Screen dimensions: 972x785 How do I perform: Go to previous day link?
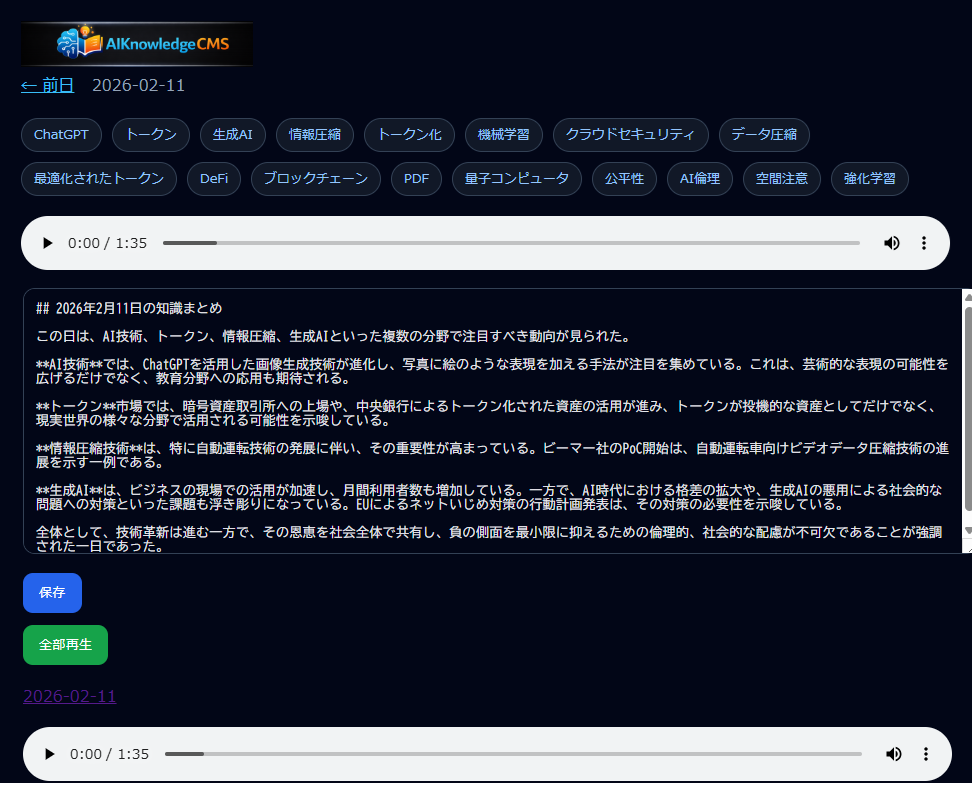[x=48, y=85]
